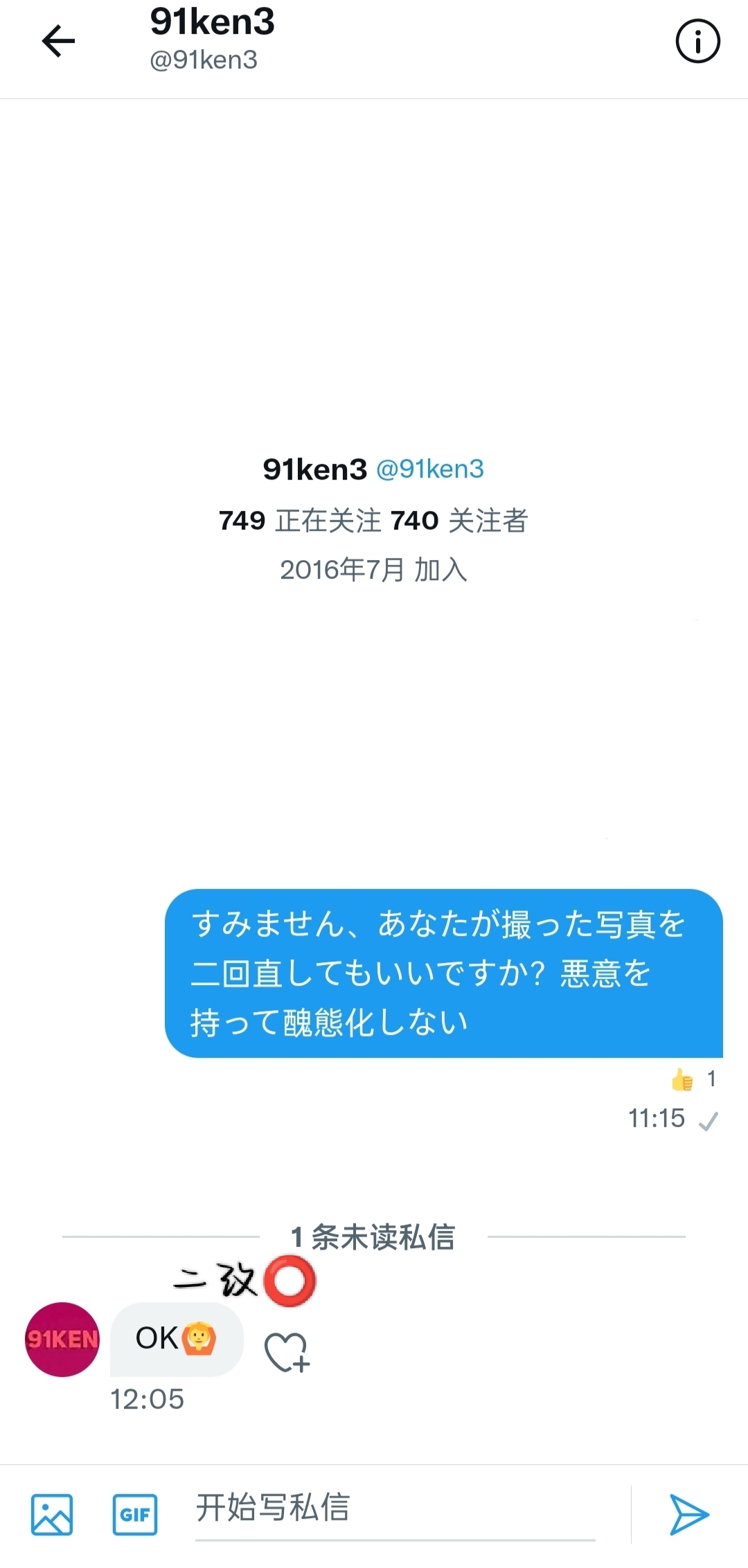
Task: Add reaction with heart plus icon
Action: [x=287, y=1352]
